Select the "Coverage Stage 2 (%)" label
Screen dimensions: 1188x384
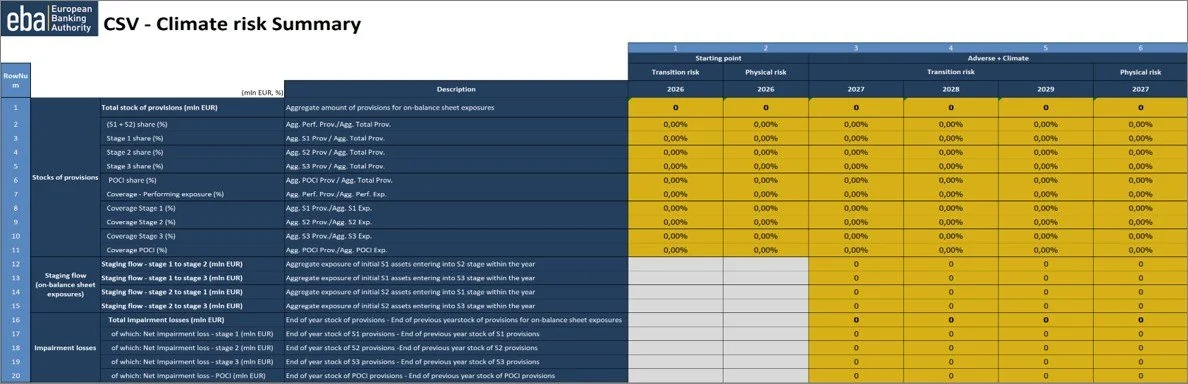tap(140, 222)
